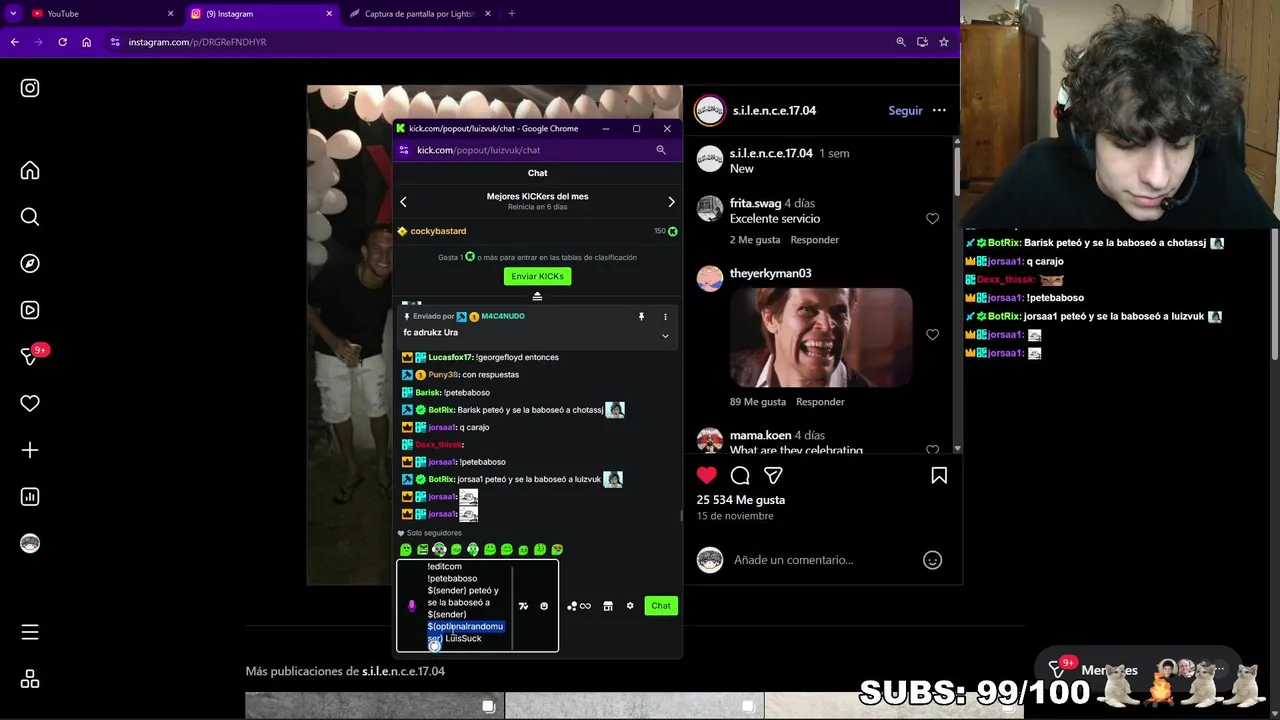Like theyerkyman03's comment heart
The image size is (1280, 720).
coord(932,335)
